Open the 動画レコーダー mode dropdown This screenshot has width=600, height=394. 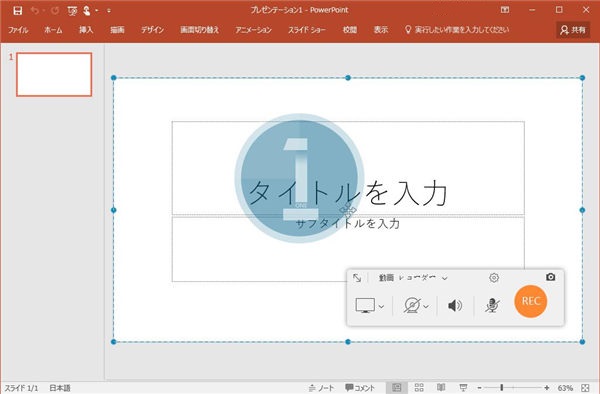click(x=413, y=278)
